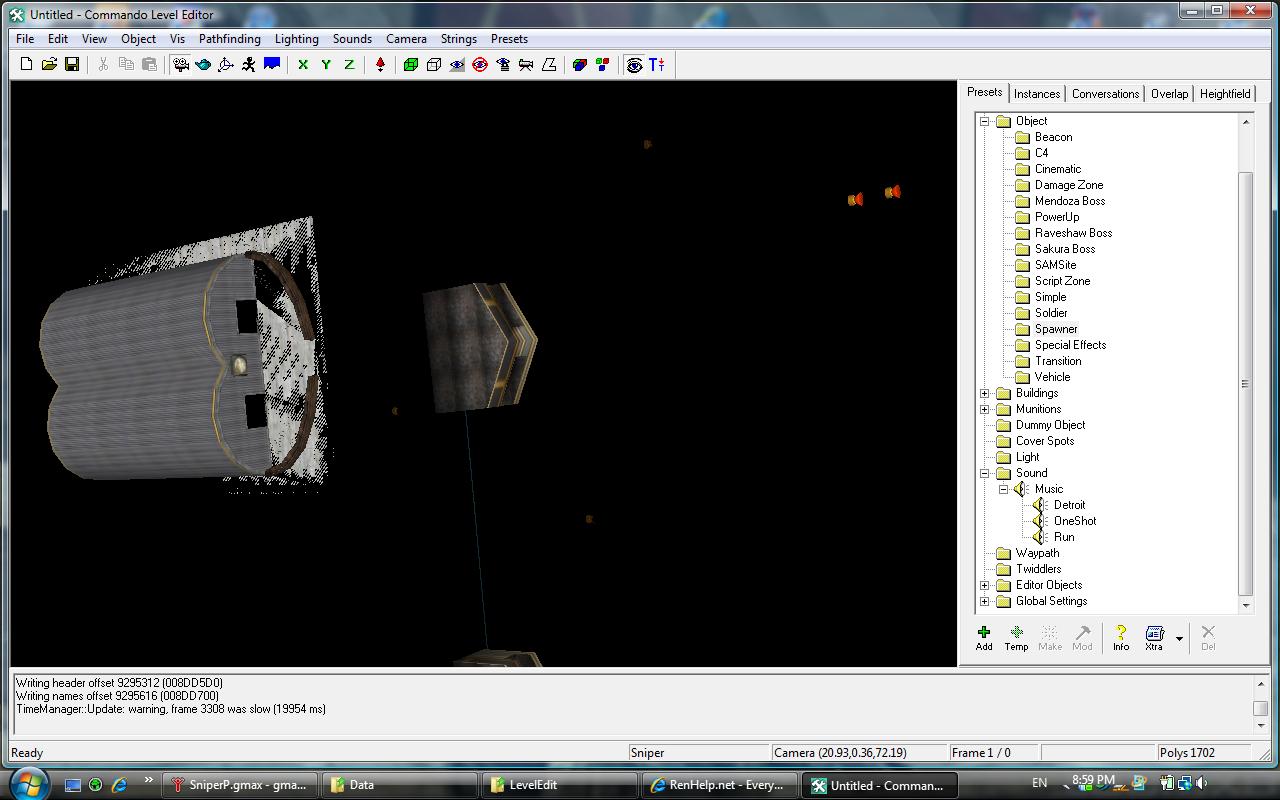Click the Info button
This screenshot has height=800, width=1280.
[x=1121, y=638]
